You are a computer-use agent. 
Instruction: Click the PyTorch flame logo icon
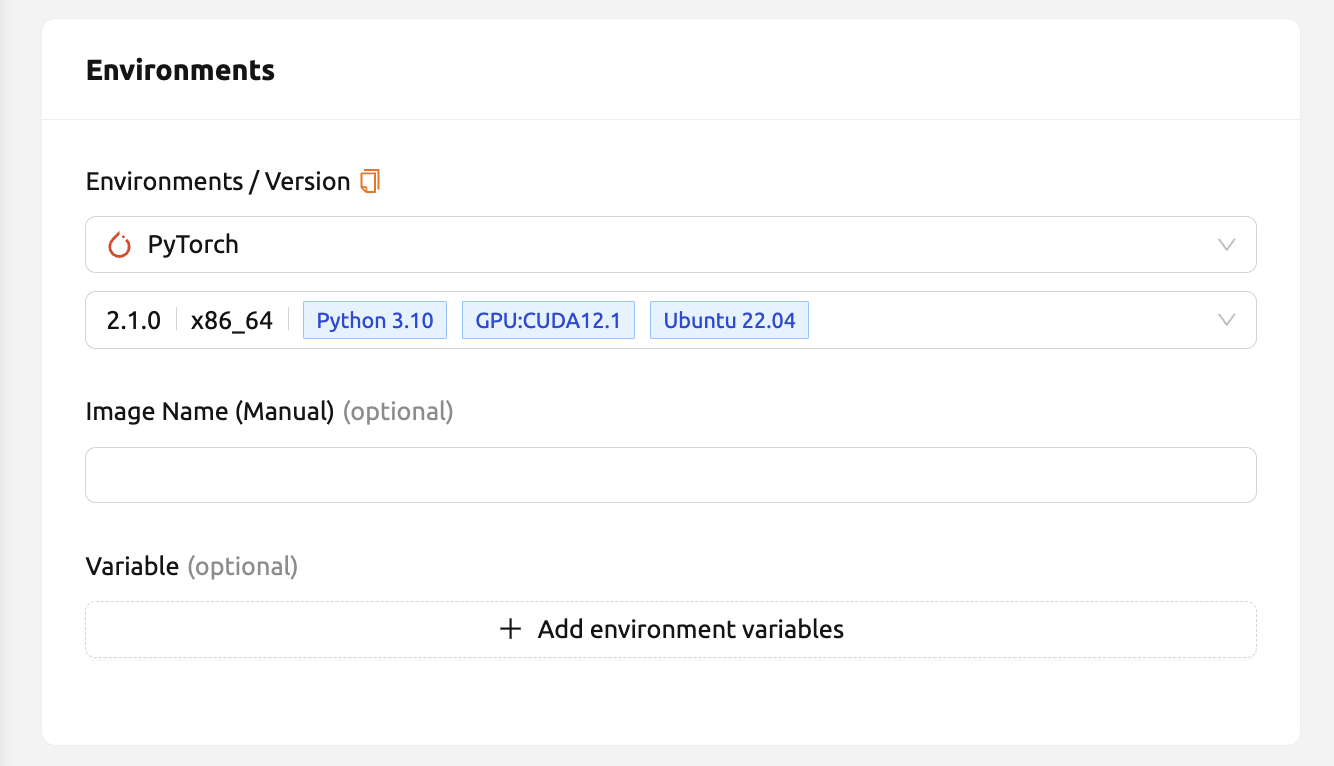(x=119, y=245)
